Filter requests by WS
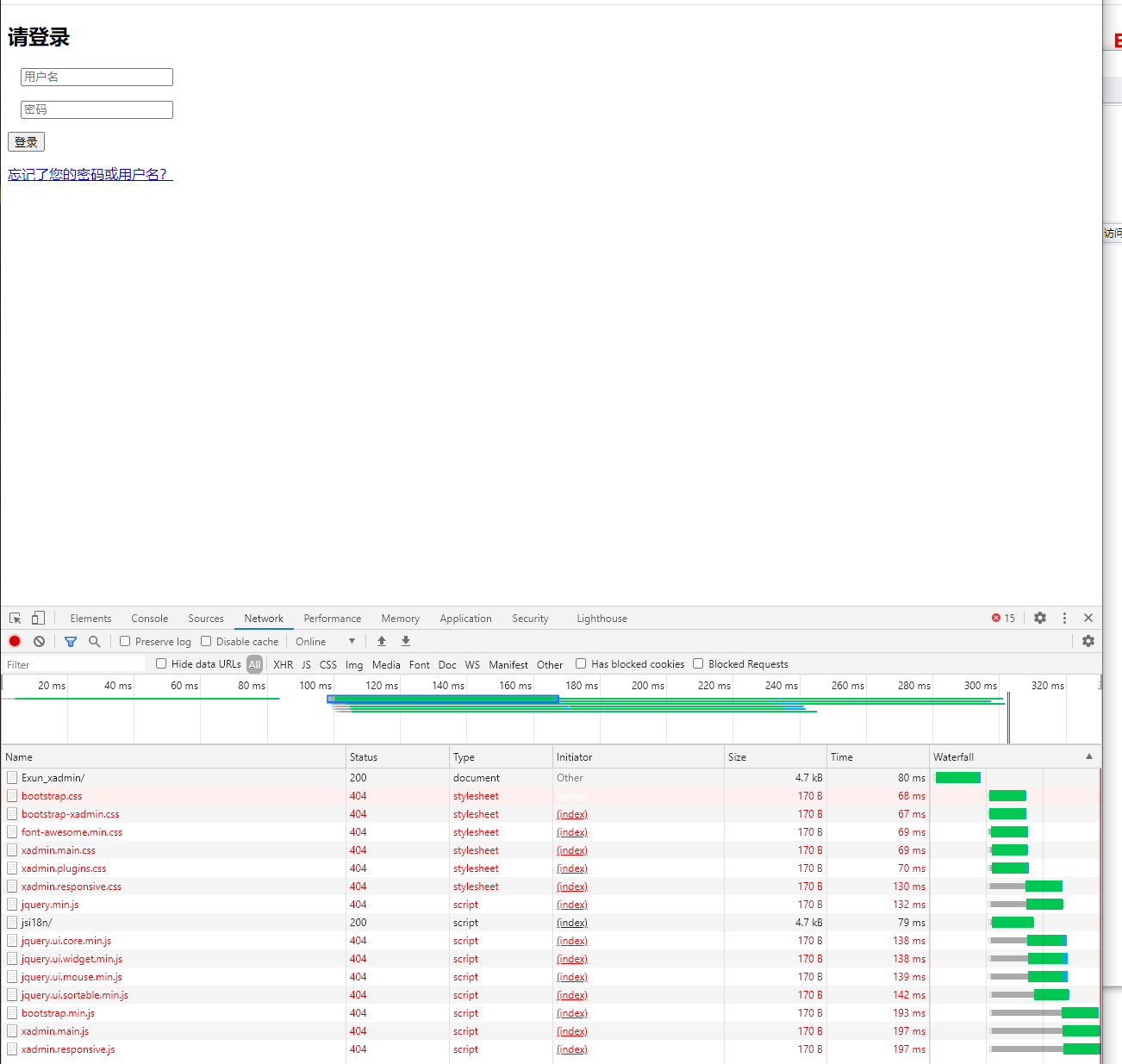The width and height of the screenshot is (1122, 1064). (472, 664)
